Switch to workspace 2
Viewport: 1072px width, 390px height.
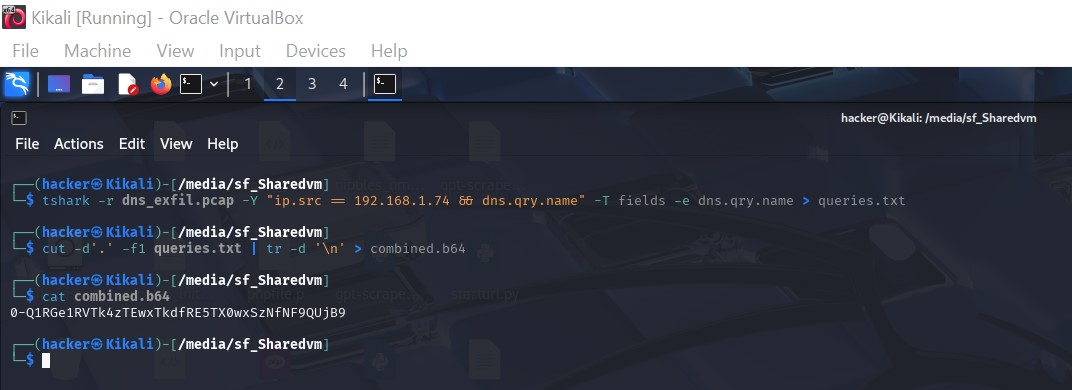coord(280,84)
